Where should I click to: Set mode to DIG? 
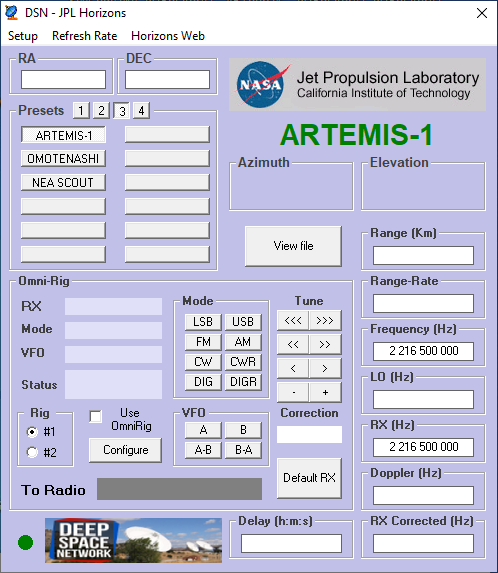(x=203, y=382)
